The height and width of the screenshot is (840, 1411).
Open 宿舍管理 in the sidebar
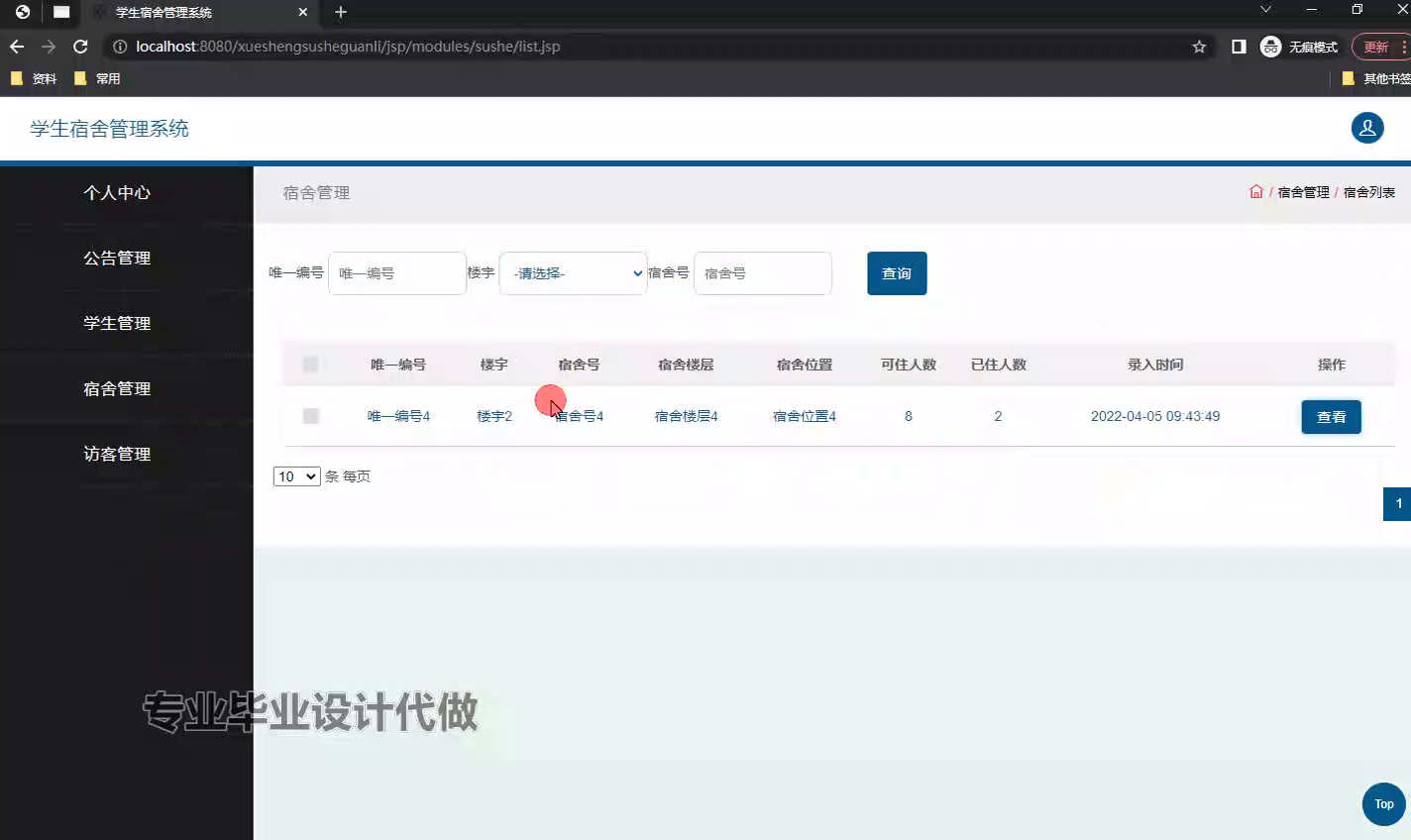pos(117,389)
